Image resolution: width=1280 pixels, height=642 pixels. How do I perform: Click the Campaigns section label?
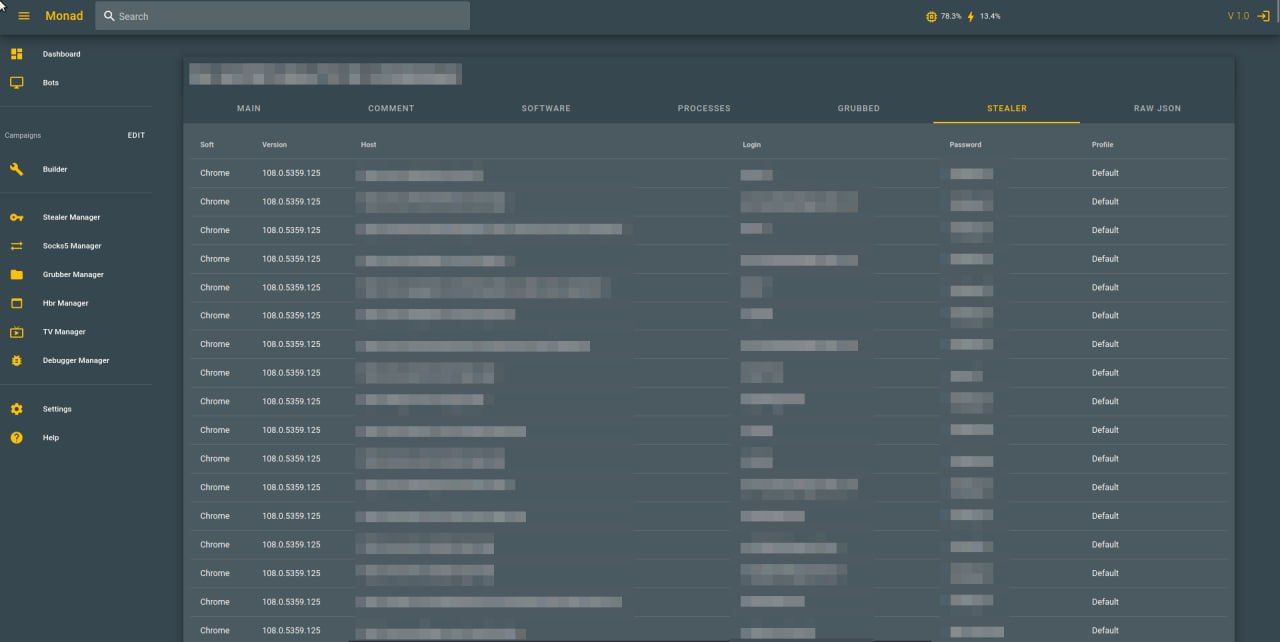click(23, 135)
